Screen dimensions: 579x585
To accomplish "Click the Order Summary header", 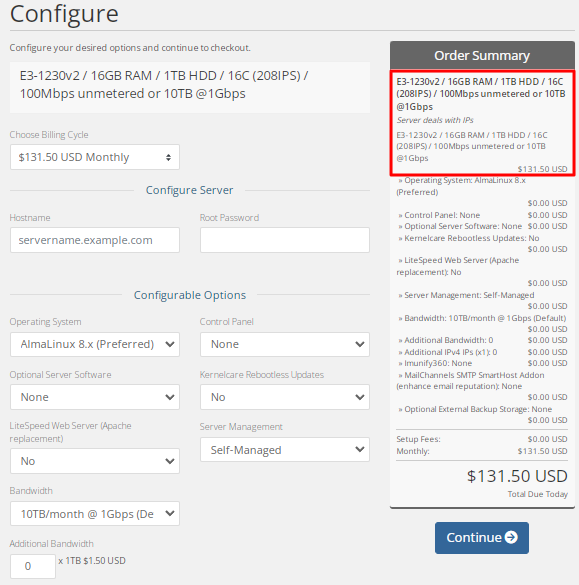I will (482, 55).
